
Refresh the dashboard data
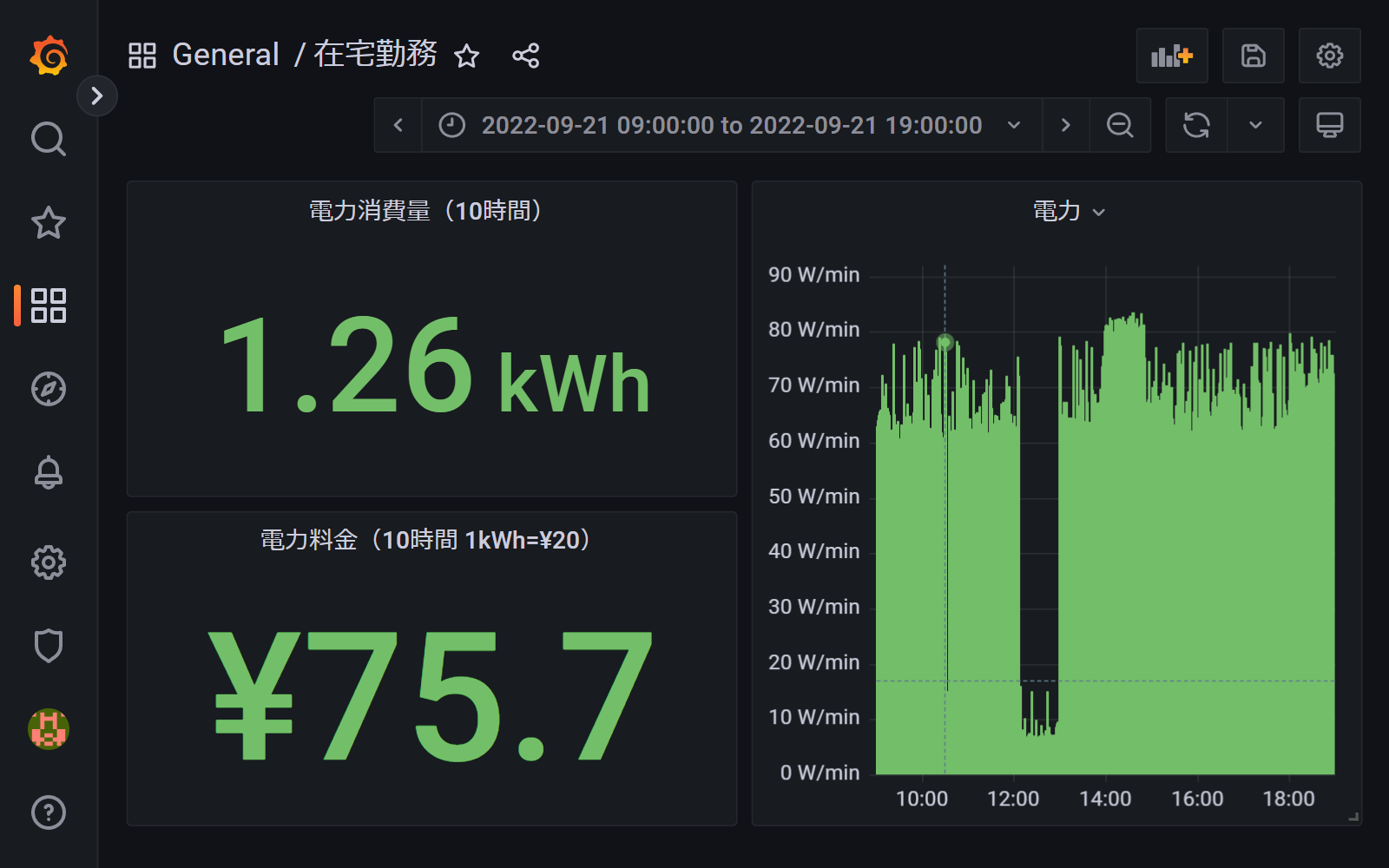click(x=1195, y=125)
